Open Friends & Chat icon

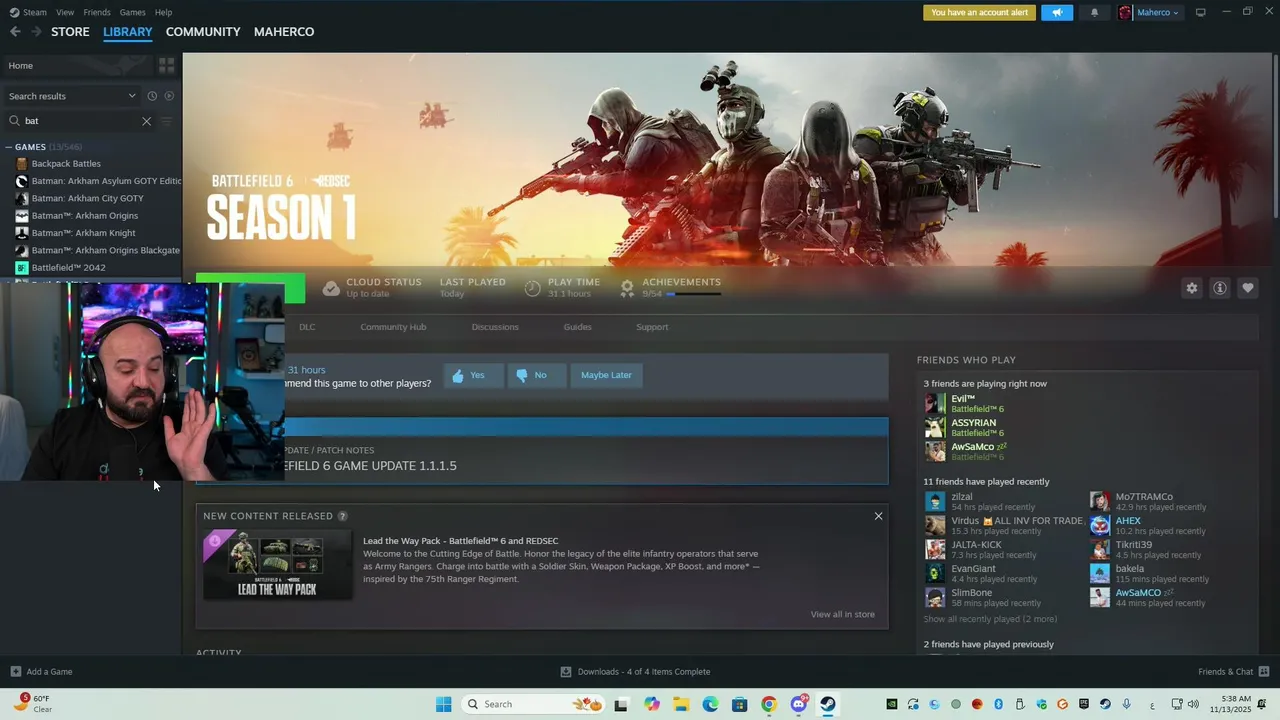click(1264, 671)
